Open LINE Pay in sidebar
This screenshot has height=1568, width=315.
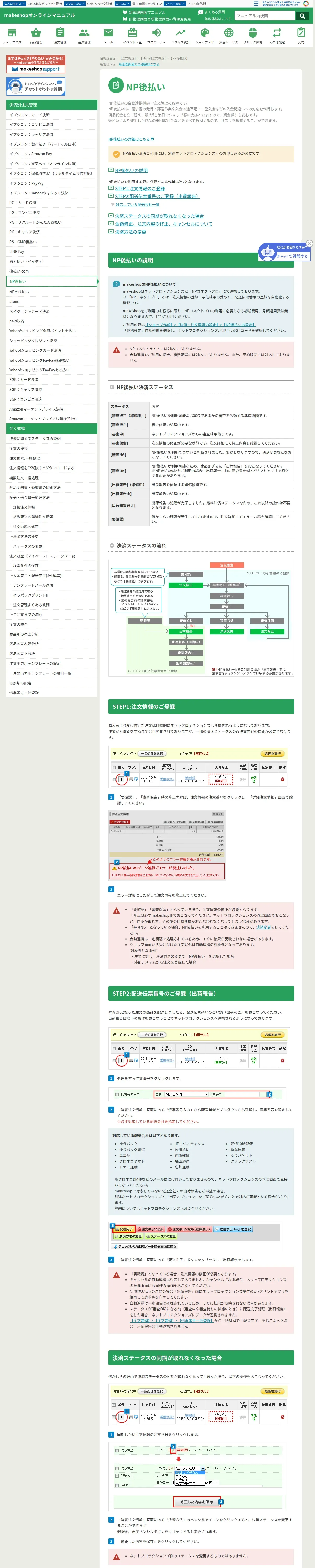tap(52, 251)
